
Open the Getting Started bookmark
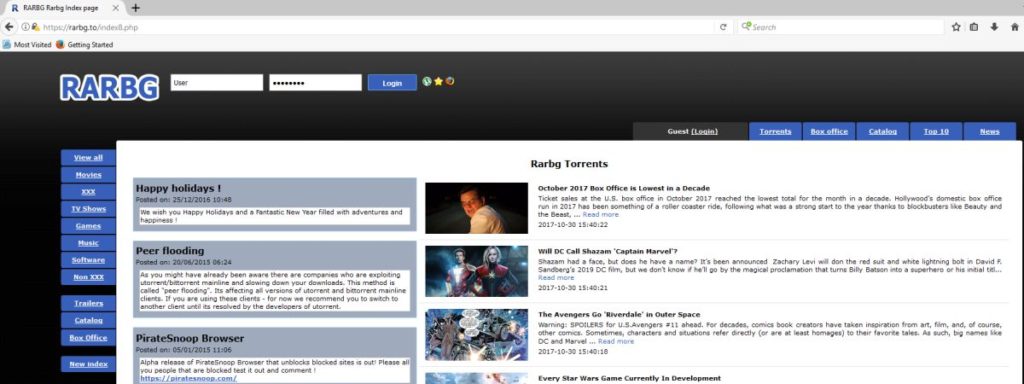[x=84, y=44]
